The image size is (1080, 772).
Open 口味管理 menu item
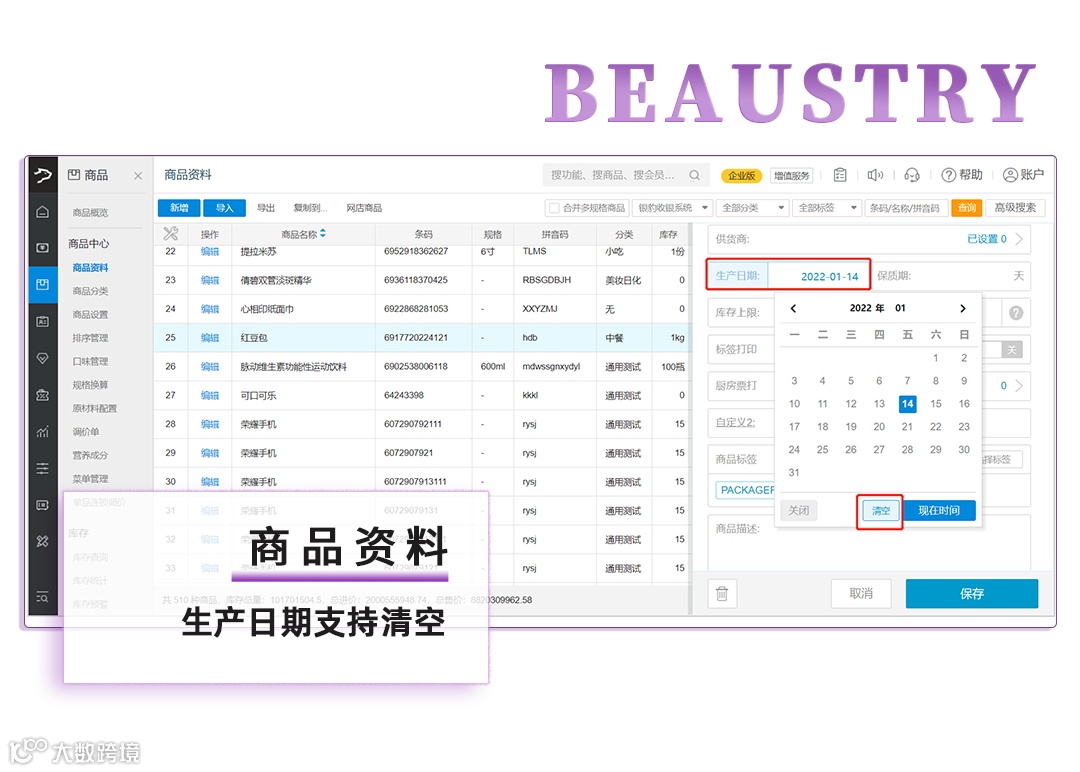click(90, 361)
